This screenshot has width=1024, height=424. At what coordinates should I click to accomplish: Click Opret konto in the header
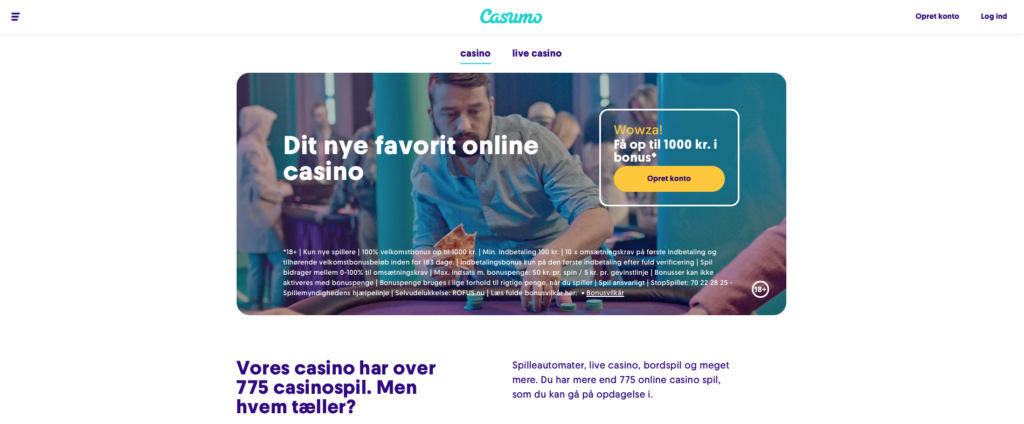(x=937, y=16)
